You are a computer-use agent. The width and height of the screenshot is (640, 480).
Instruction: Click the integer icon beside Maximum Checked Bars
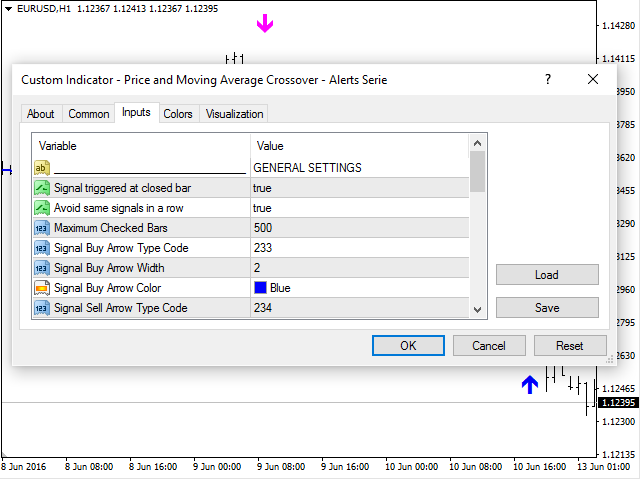coord(42,228)
